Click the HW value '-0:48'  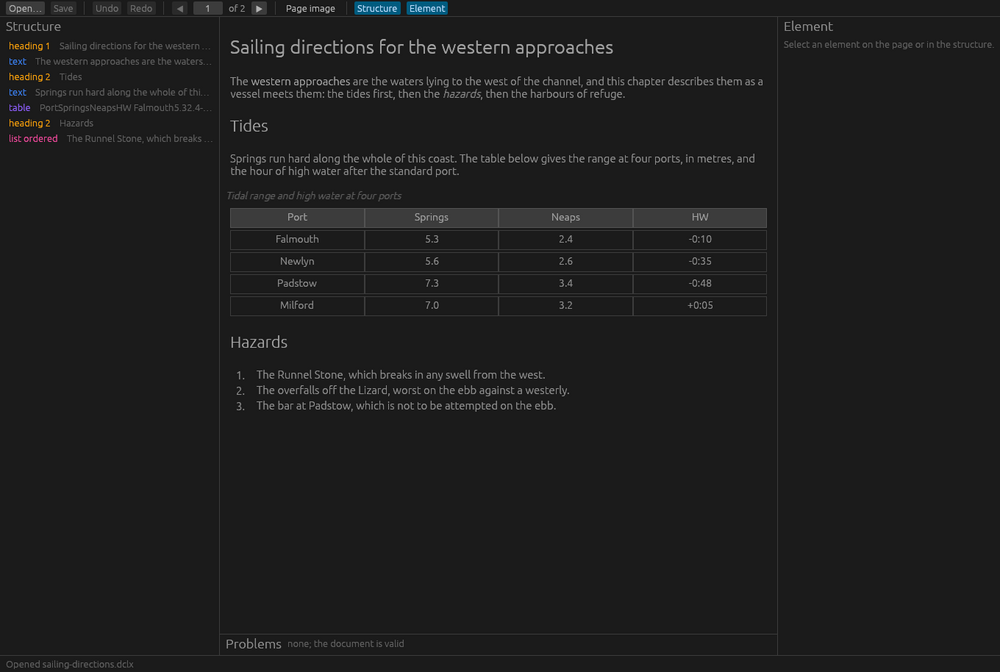[700, 283]
